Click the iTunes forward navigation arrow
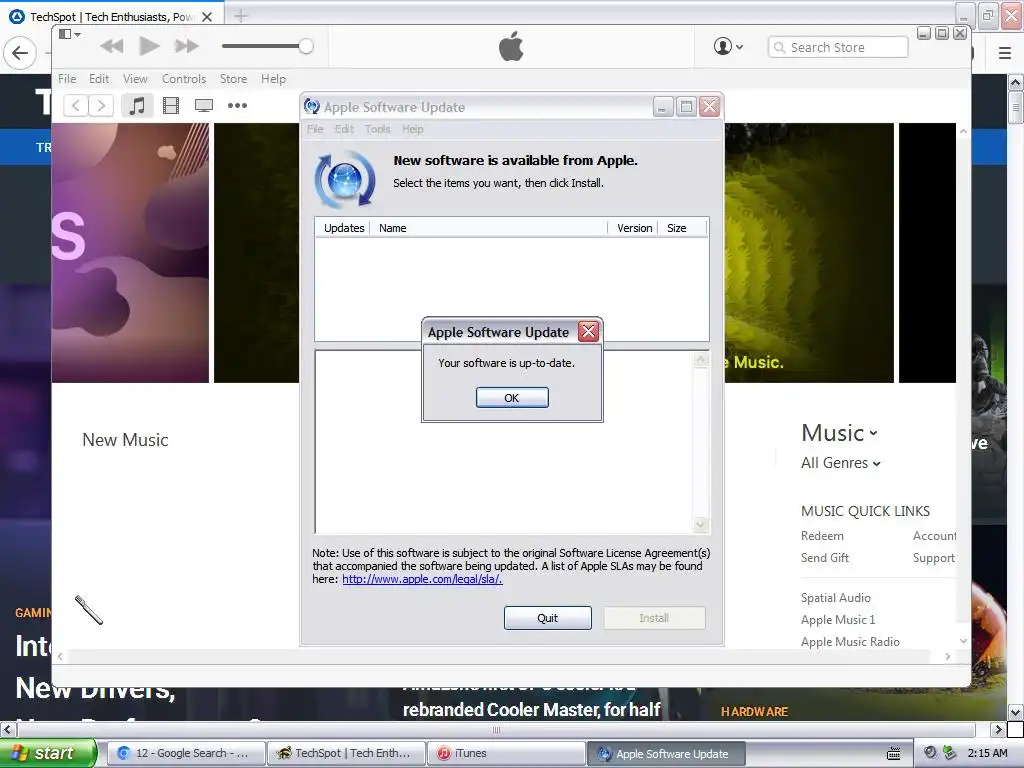The height and width of the screenshot is (768, 1024). tap(101, 105)
